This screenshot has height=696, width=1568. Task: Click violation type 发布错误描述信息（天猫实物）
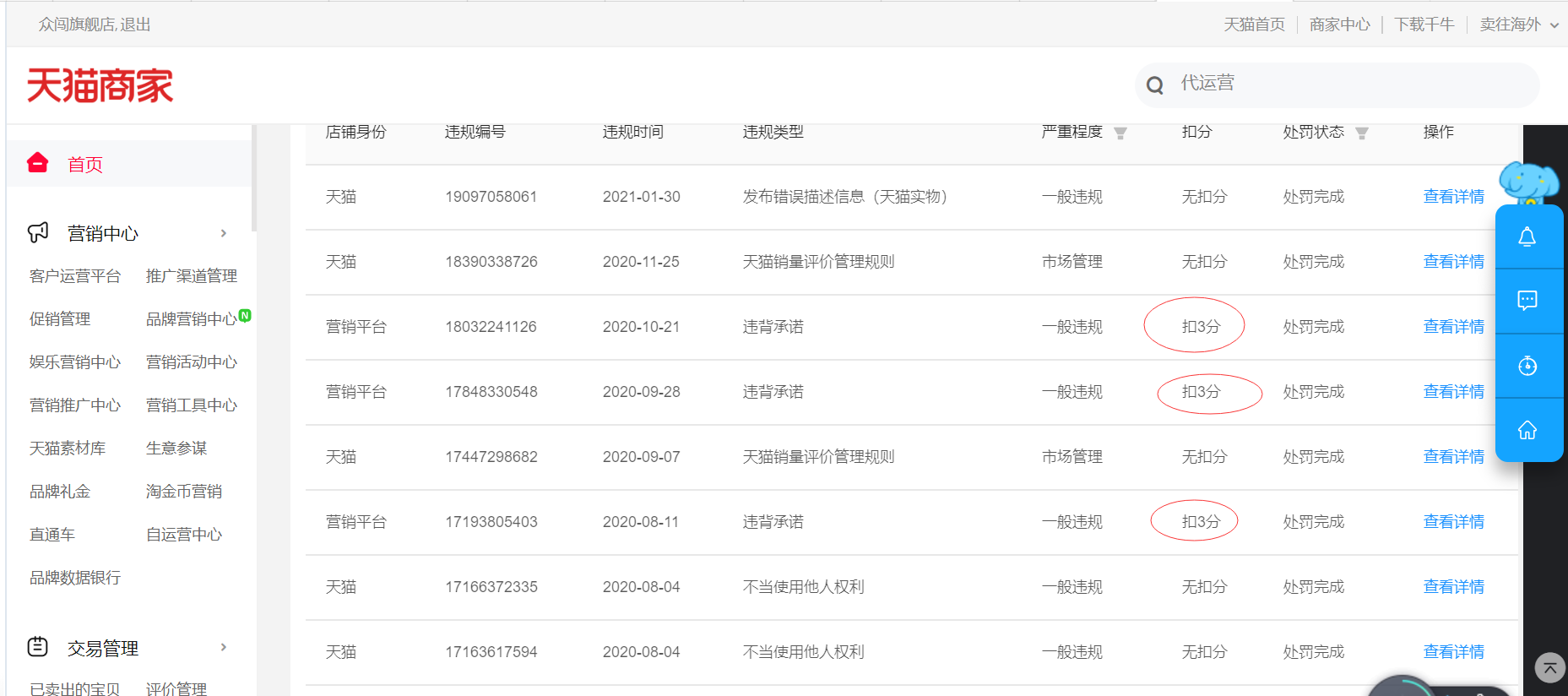(x=845, y=197)
